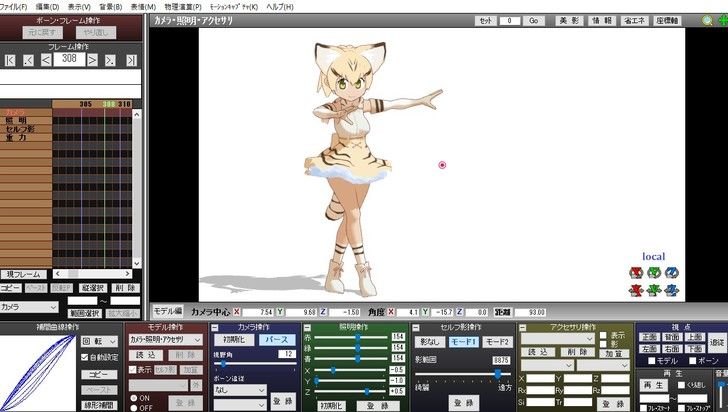Open the 表示(V) menu
728x412 pixels.
[79, 7]
